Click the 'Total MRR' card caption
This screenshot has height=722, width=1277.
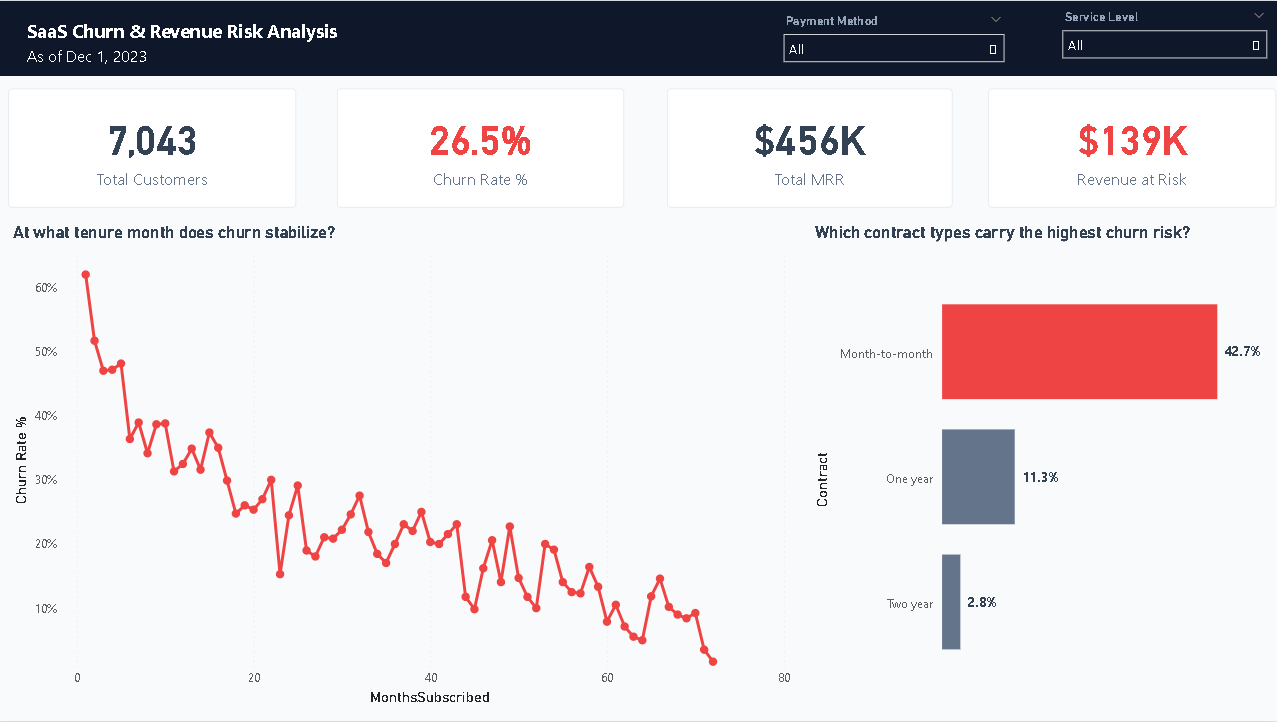point(810,180)
